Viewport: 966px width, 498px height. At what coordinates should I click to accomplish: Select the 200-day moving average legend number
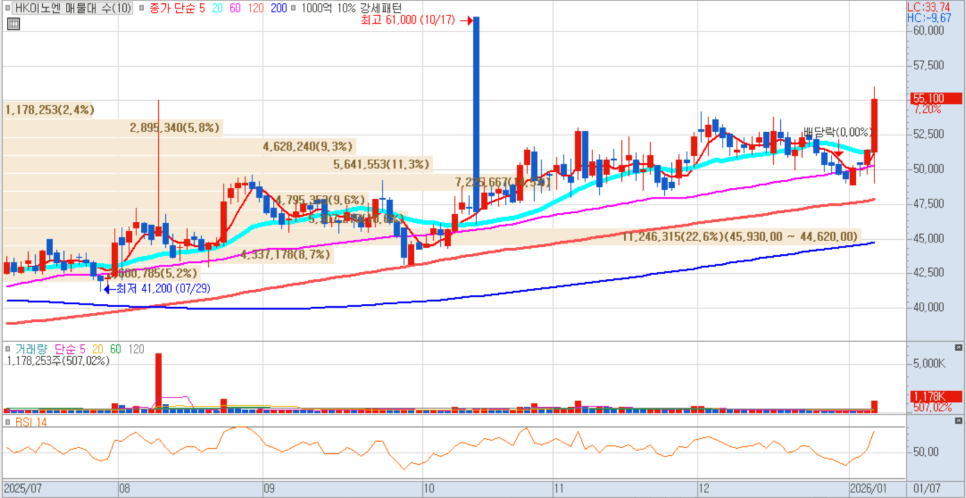[277, 8]
